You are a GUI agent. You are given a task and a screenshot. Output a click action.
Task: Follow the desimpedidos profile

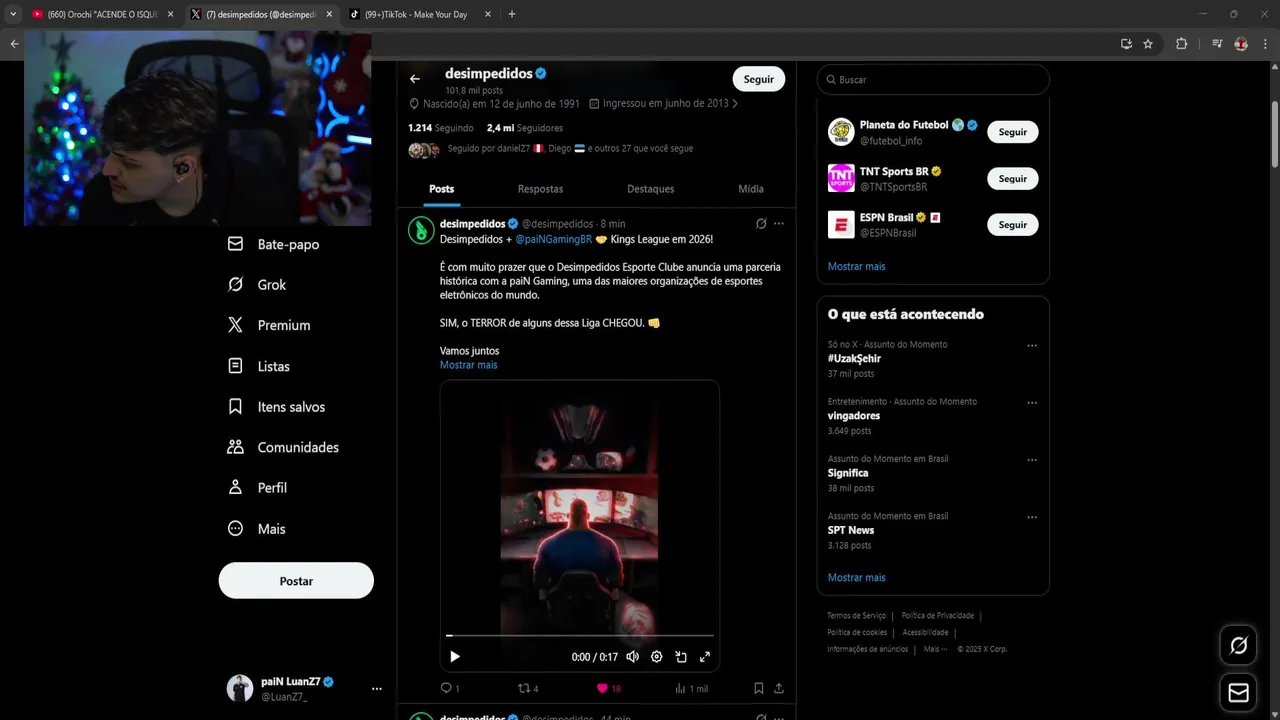(758, 79)
